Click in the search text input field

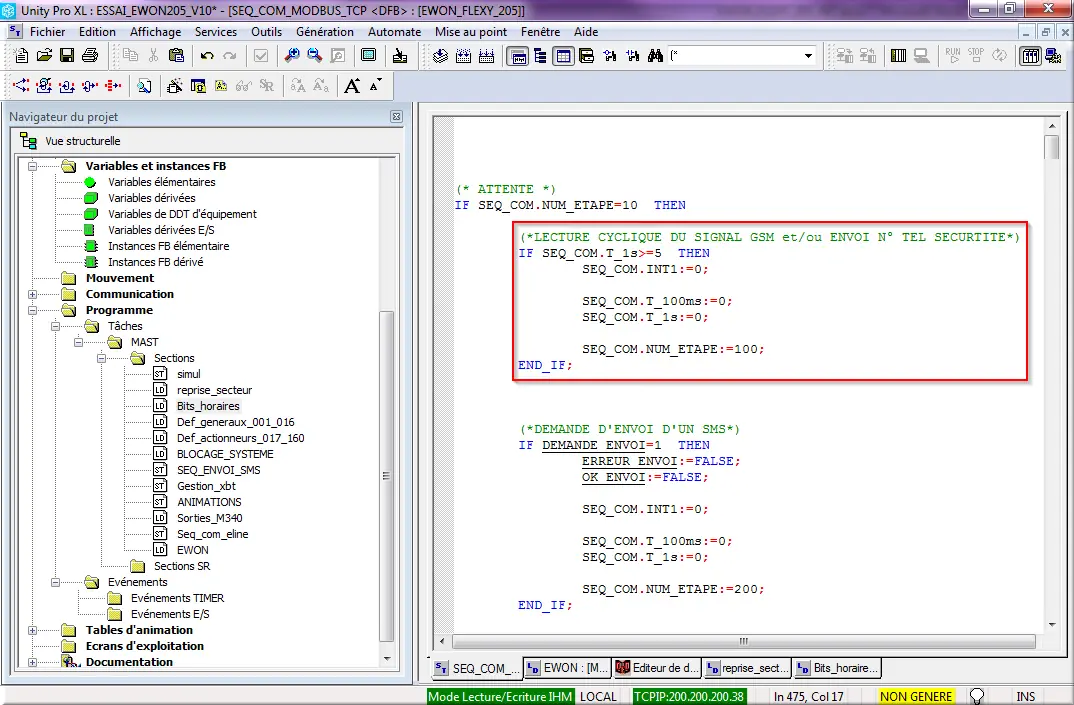734,56
